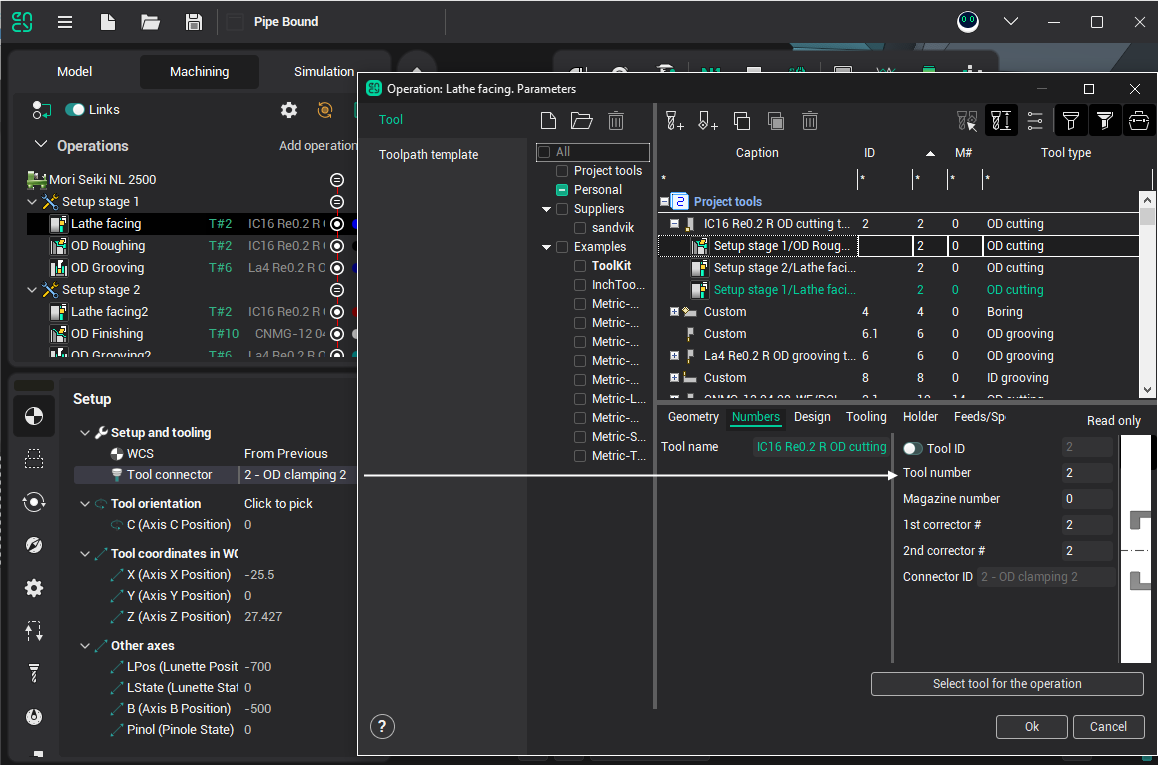Click the help question mark button

(x=382, y=727)
